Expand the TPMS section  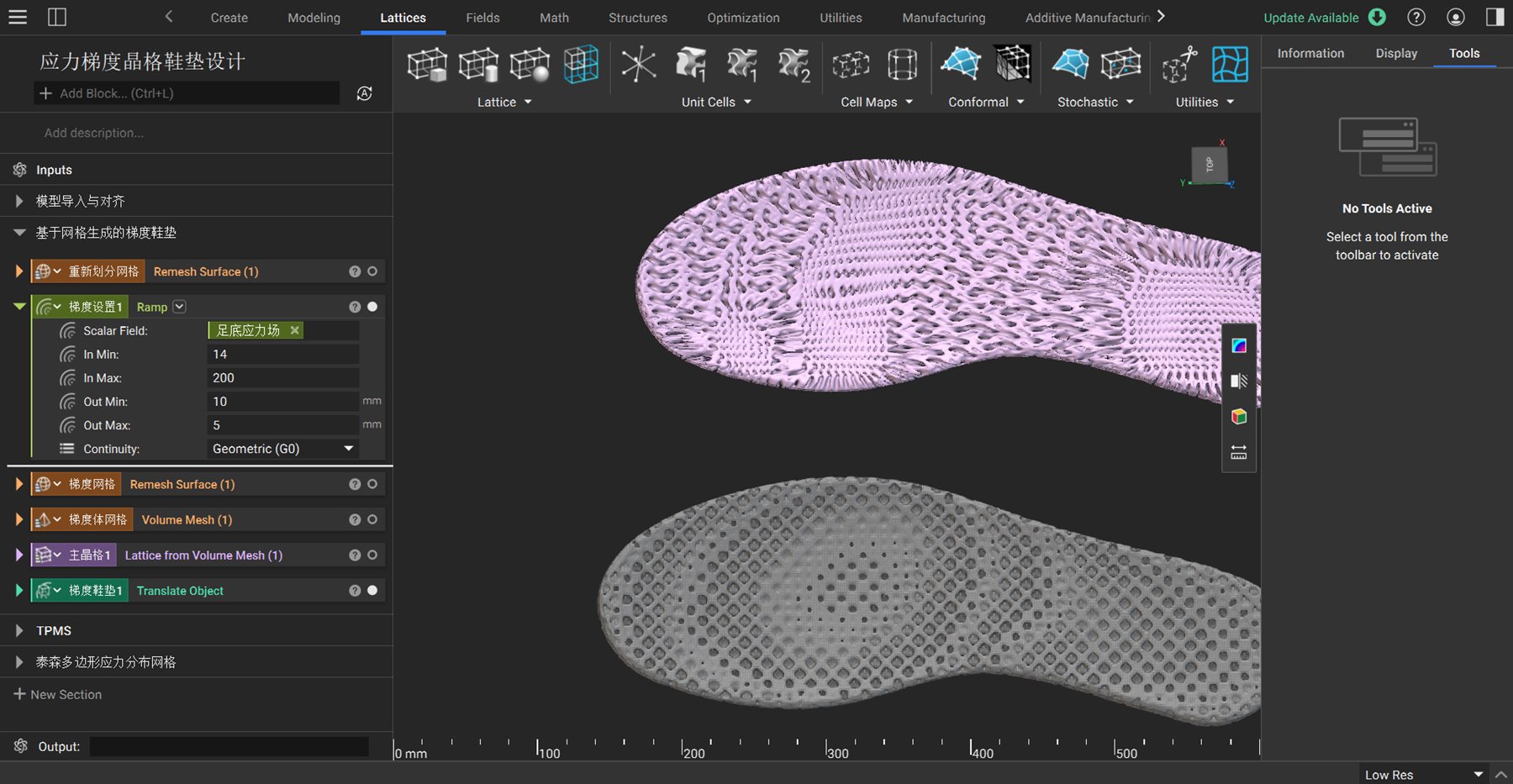pyautogui.click(x=18, y=630)
